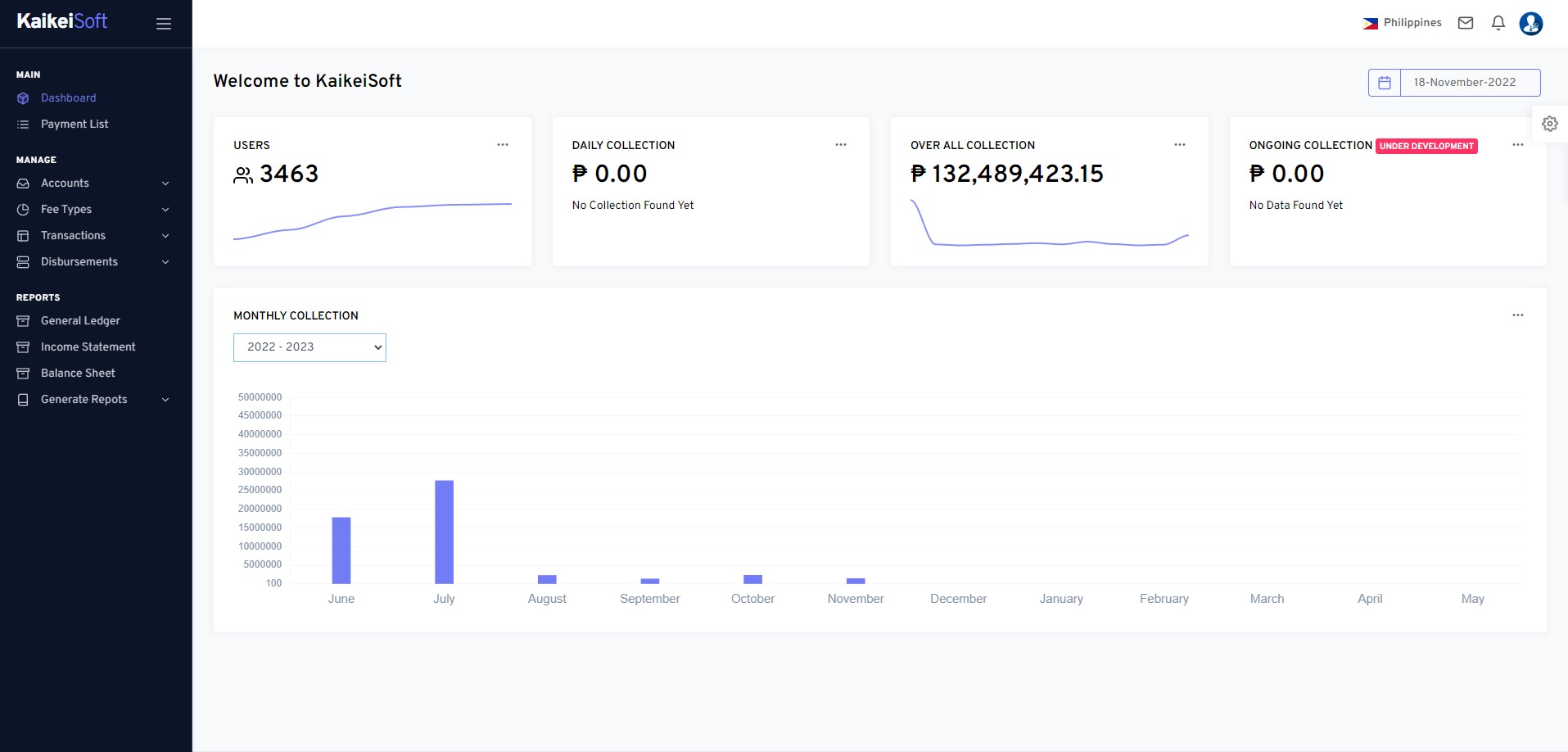This screenshot has width=1568, height=752.
Task: Select the Philippines country selector
Action: 1402,23
